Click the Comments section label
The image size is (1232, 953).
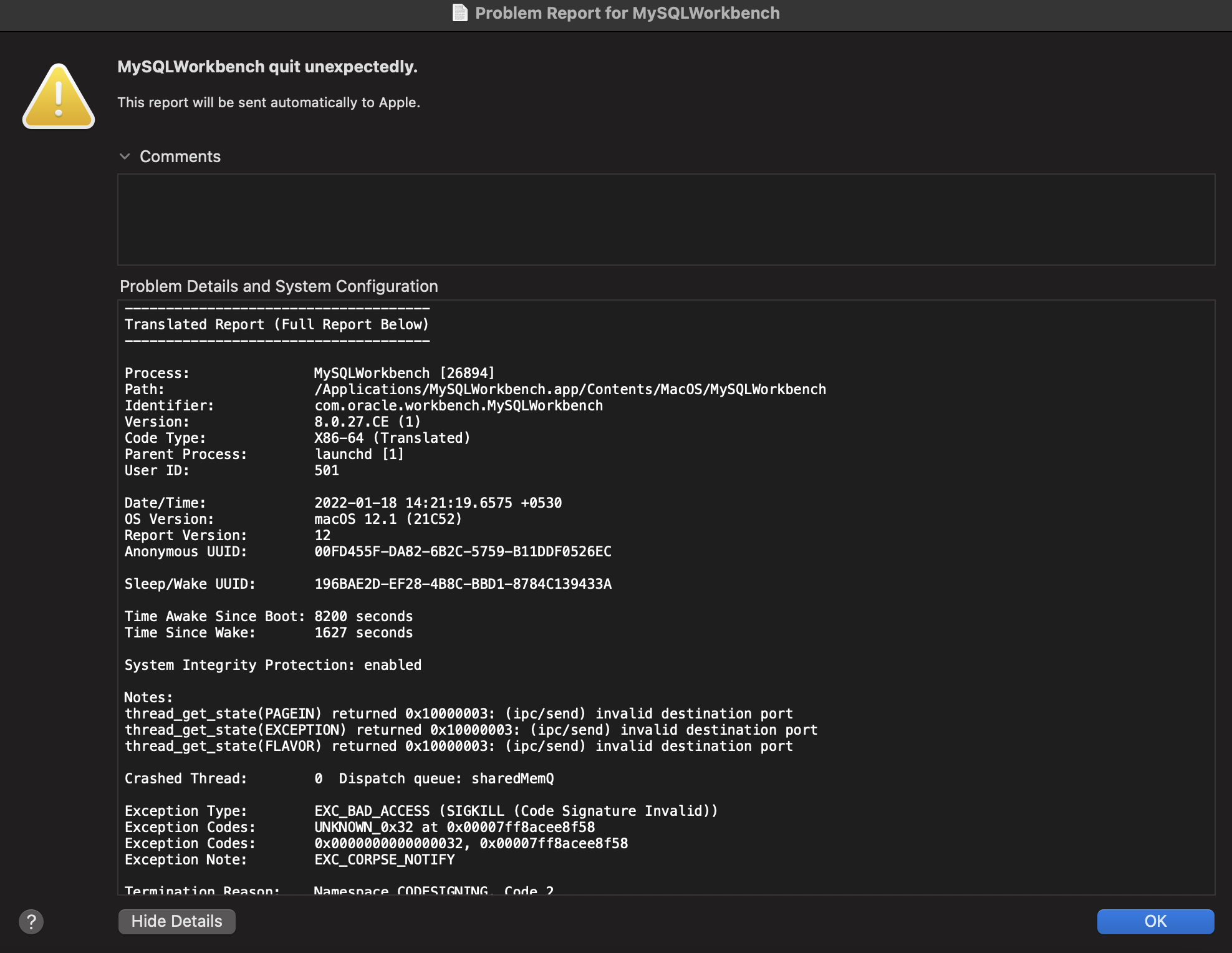180,157
